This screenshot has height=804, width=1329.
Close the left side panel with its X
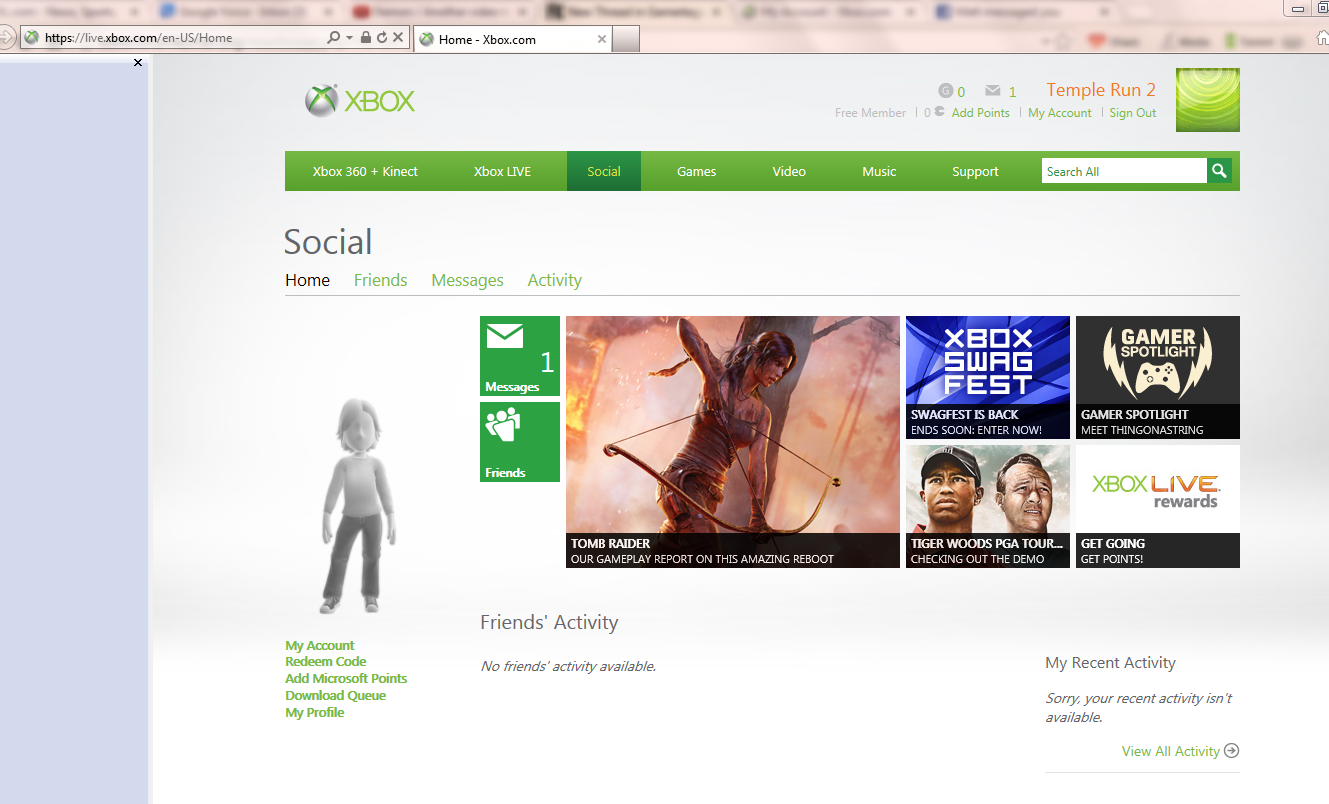coord(138,63)
